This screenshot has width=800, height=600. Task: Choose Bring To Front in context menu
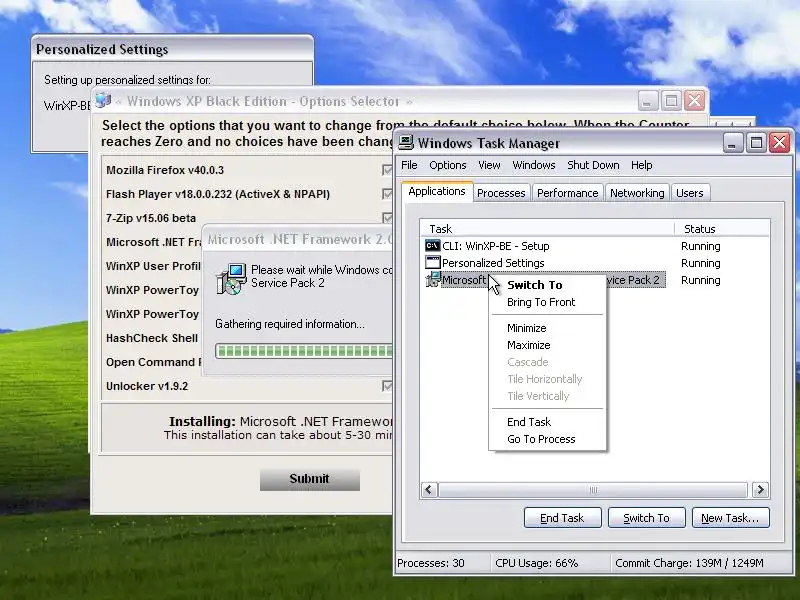(547, 302)
